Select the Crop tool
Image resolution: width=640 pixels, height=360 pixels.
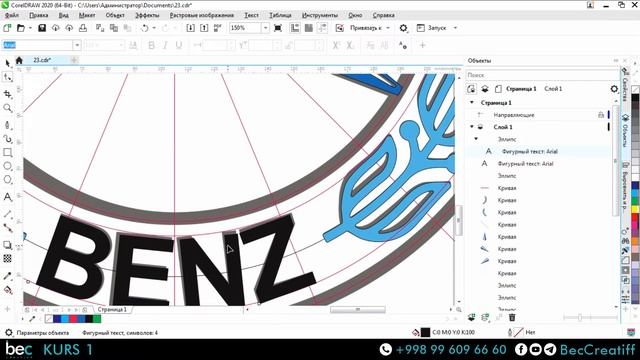click(x=7, y=94)
